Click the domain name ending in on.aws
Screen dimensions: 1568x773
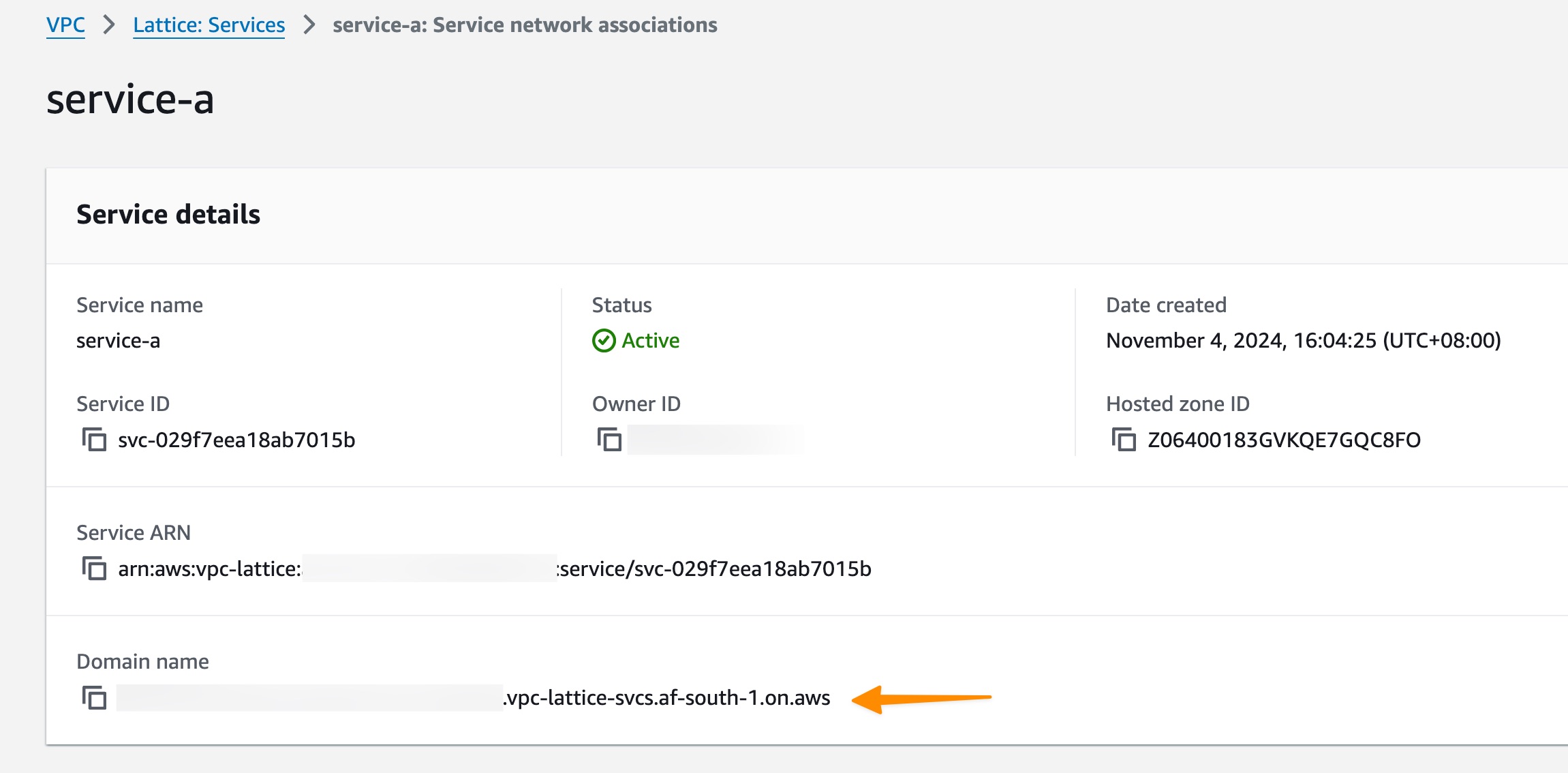coord(666,698)
